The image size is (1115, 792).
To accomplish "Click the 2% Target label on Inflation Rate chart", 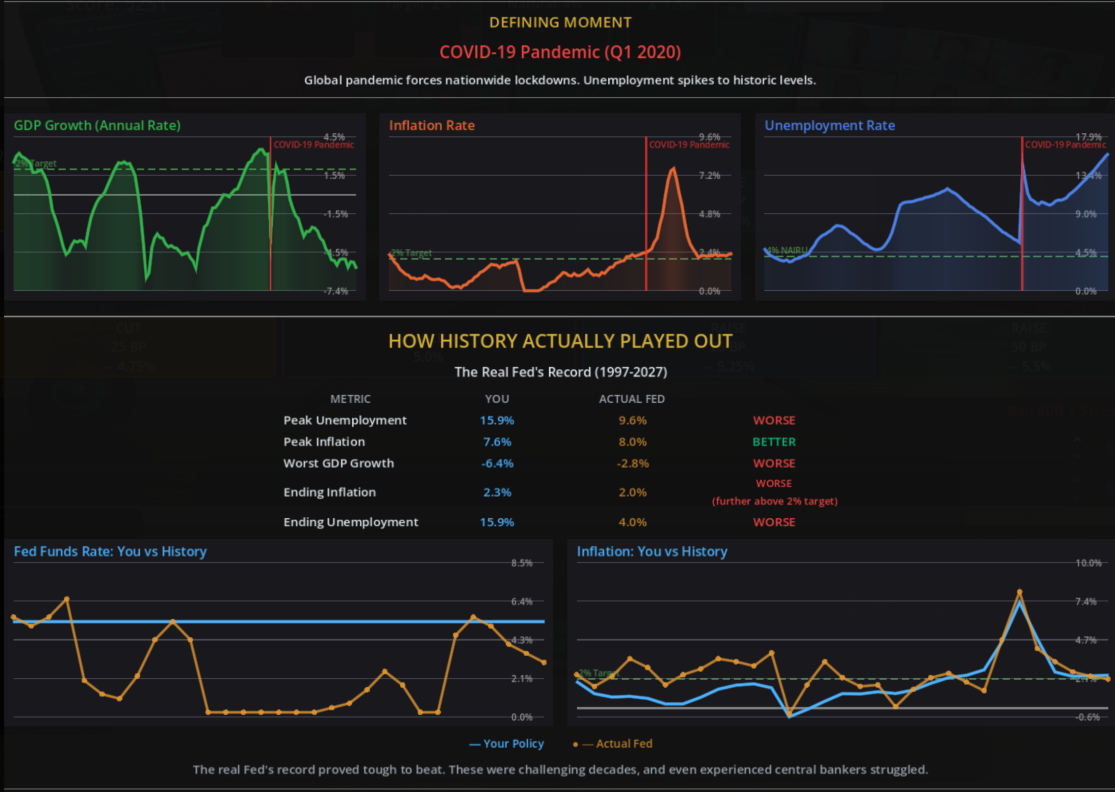I will (411, 253).
